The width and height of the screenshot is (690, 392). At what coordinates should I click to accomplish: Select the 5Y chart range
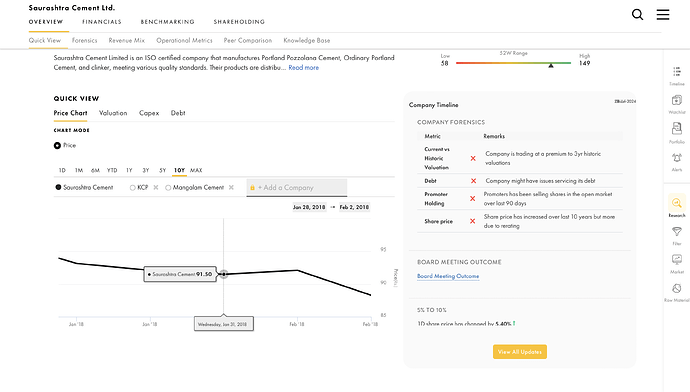(162, 170)
